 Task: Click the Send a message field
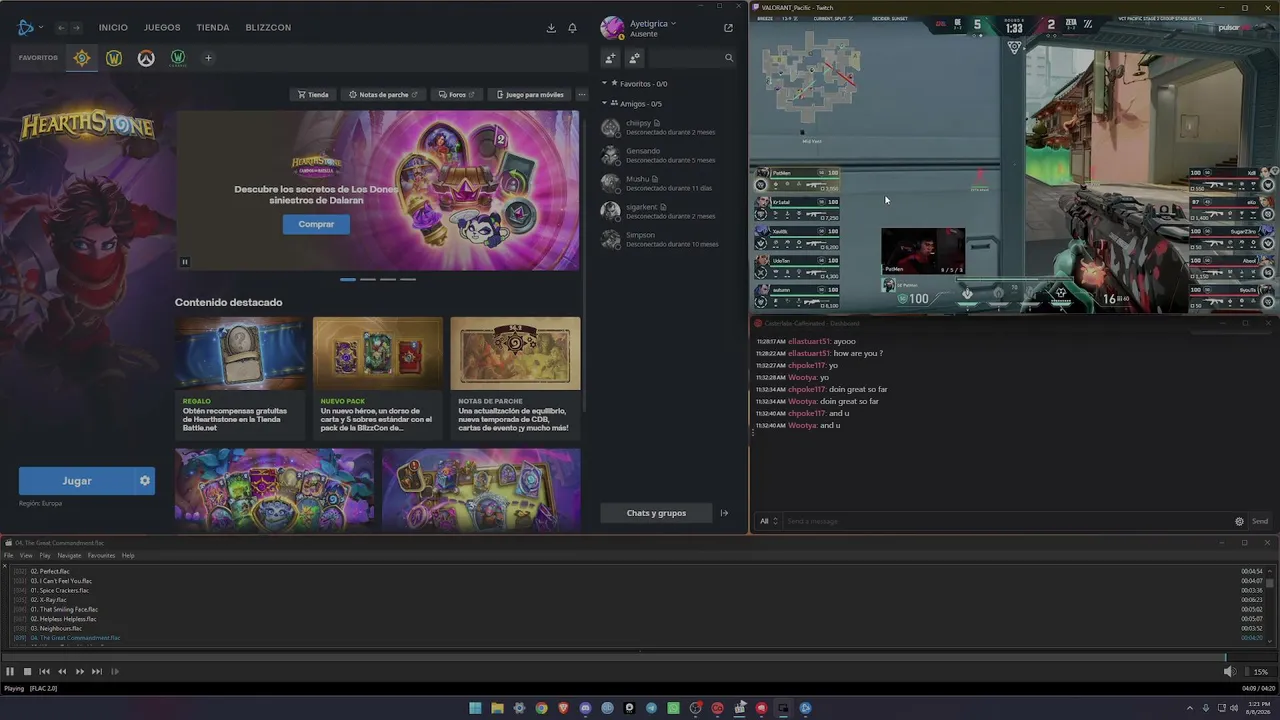click(1008, 521)
